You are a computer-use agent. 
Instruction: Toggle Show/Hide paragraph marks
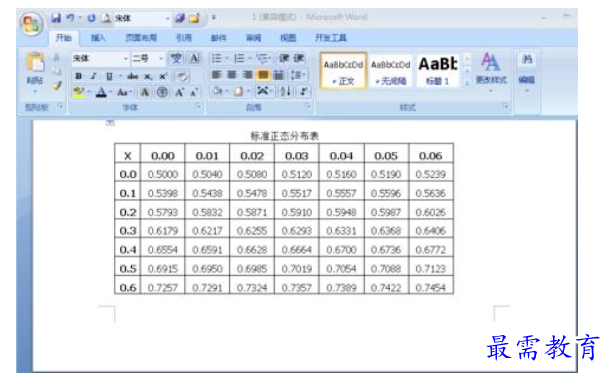coord(304,92)
